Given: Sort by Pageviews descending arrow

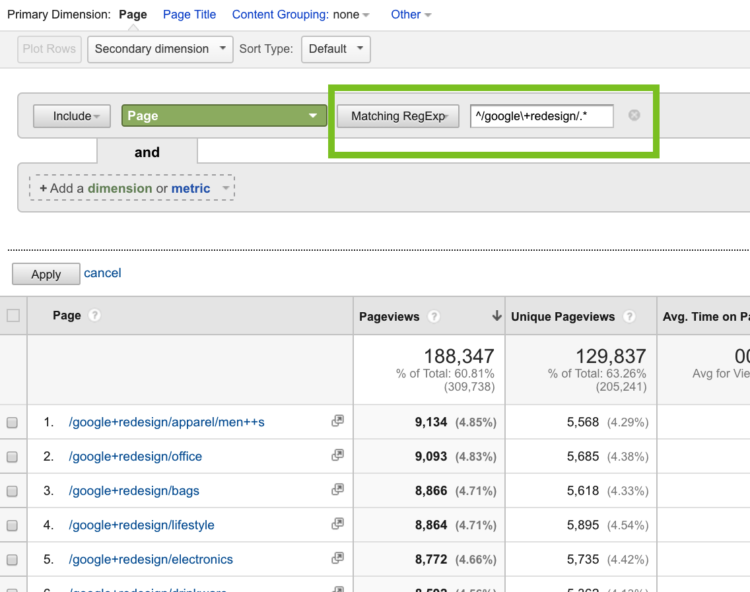Looking at the screenshot, I should point(497,316).
